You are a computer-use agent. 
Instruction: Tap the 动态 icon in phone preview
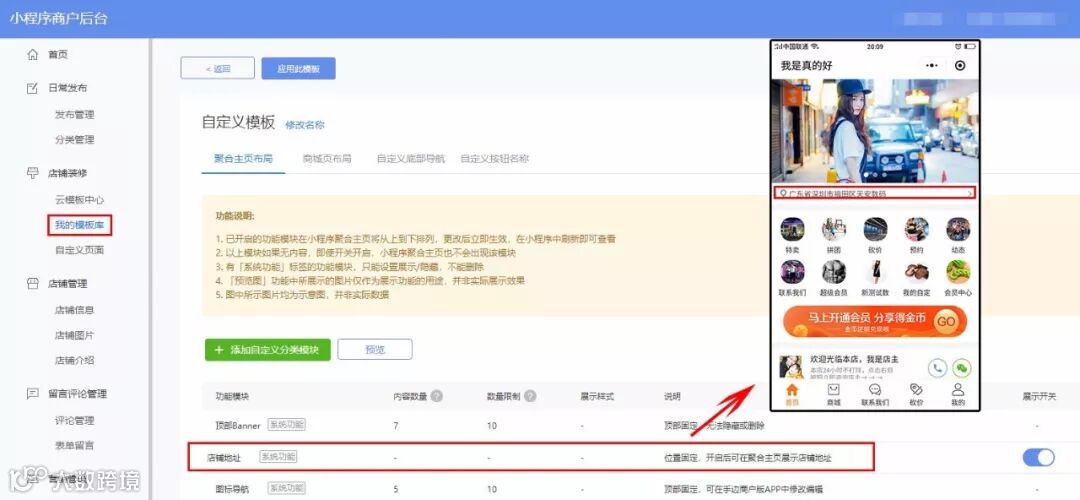957,229
